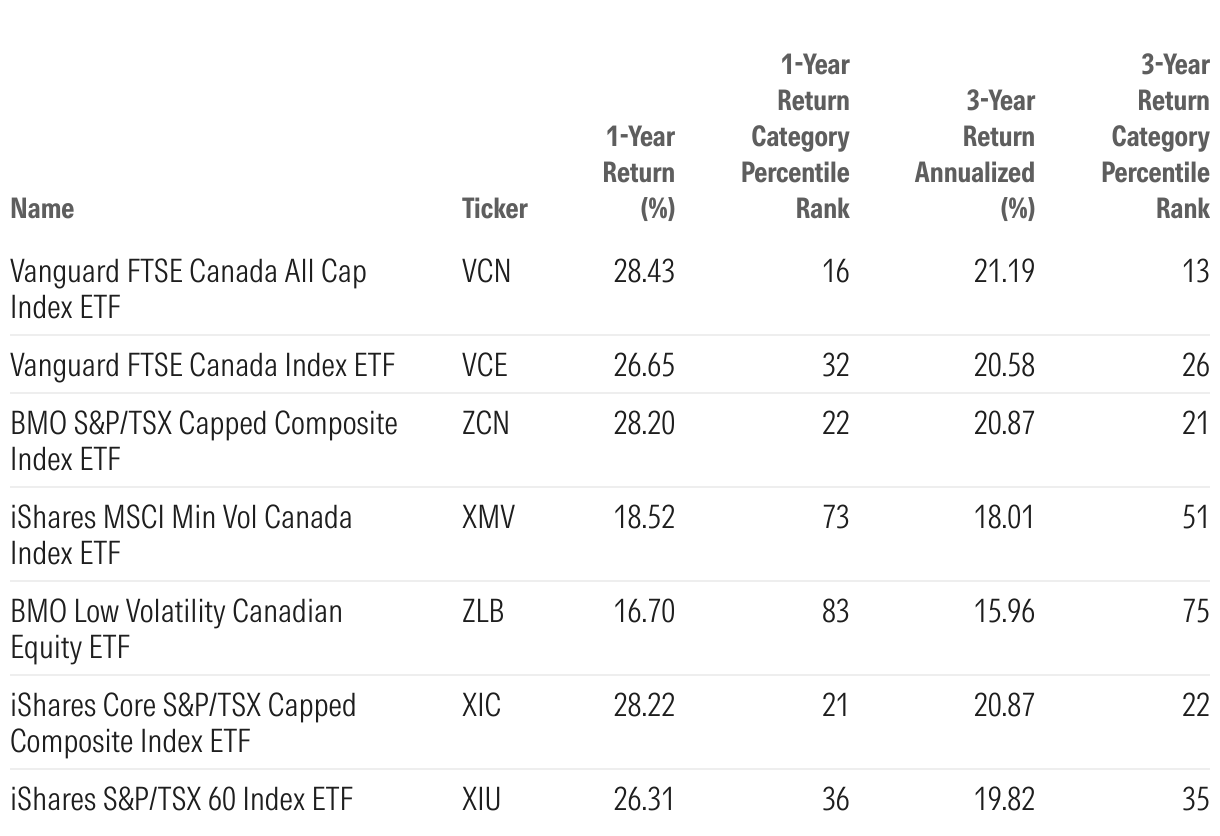The width and height of the screenshot is (1220, 836).
Task: Click the VCN ticker symbol
Action: tap(486, 270)
